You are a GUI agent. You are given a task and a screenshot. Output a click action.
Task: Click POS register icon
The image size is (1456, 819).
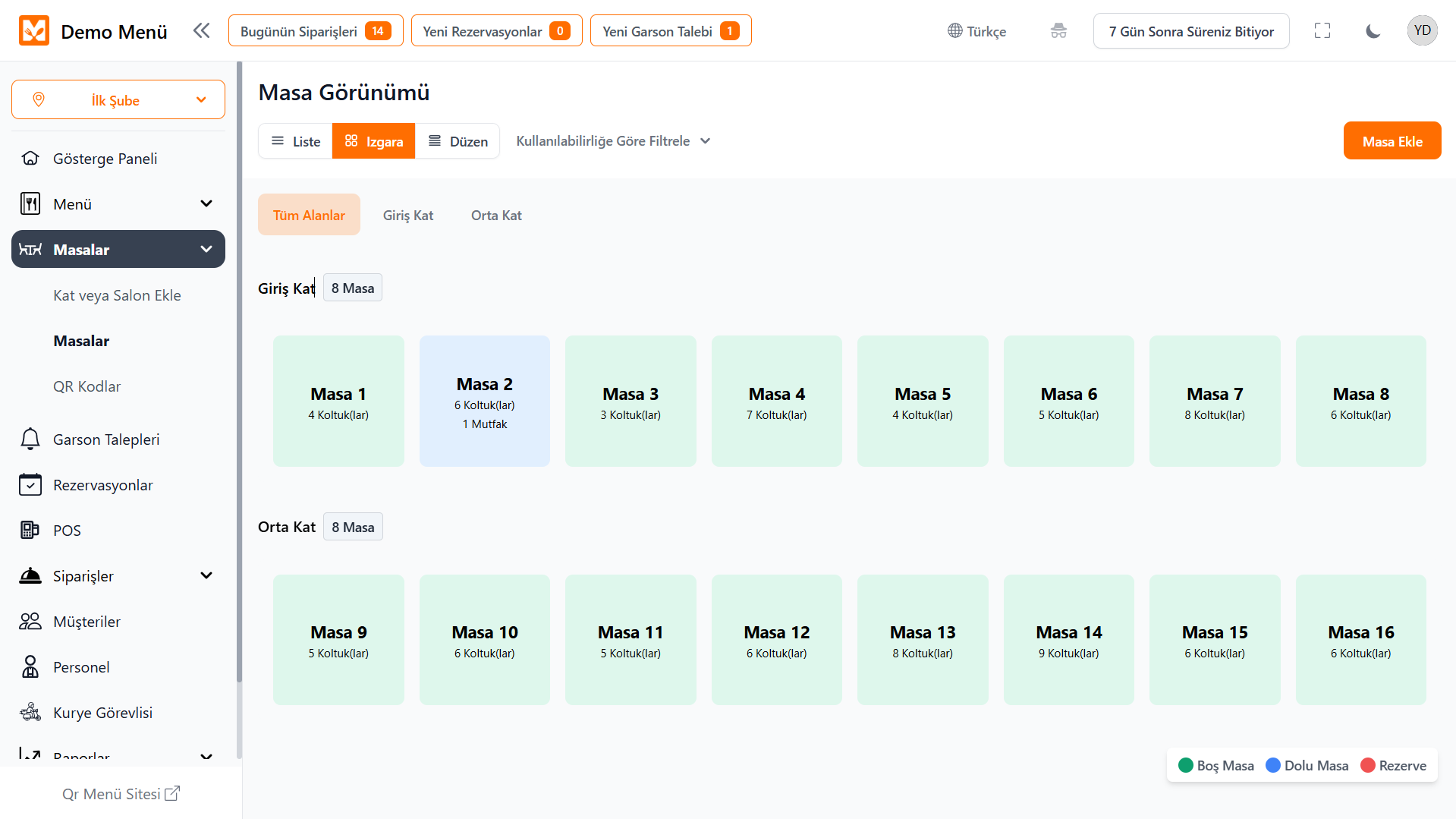30,530
